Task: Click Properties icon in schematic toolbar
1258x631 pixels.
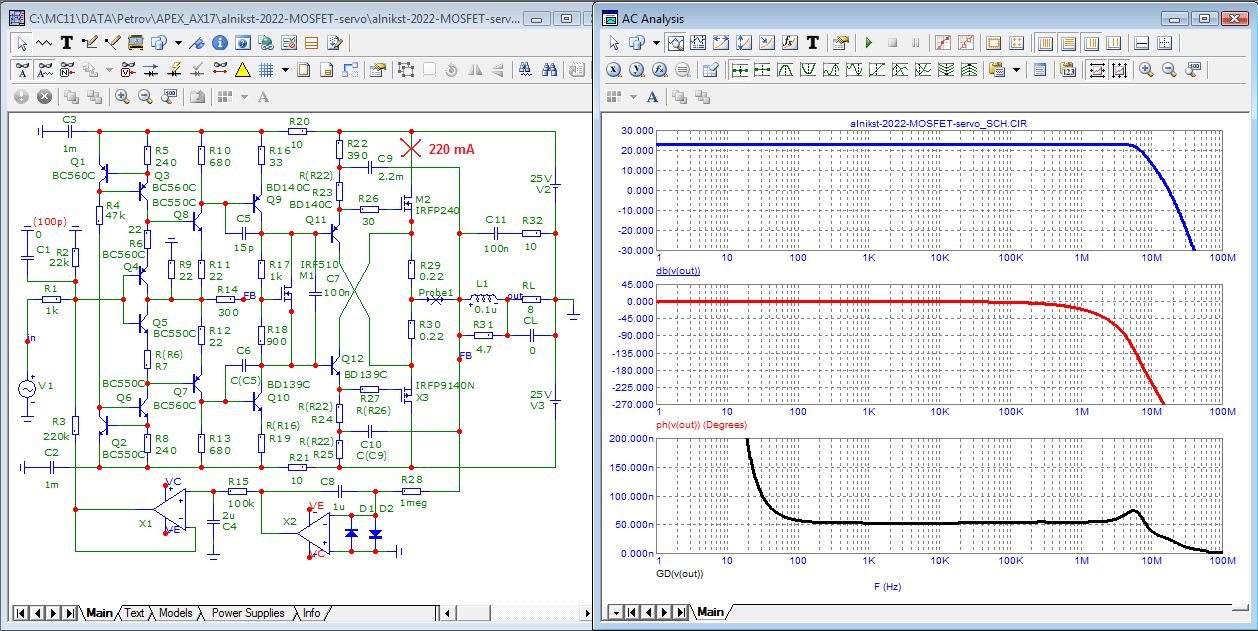Action: [377, 71]
